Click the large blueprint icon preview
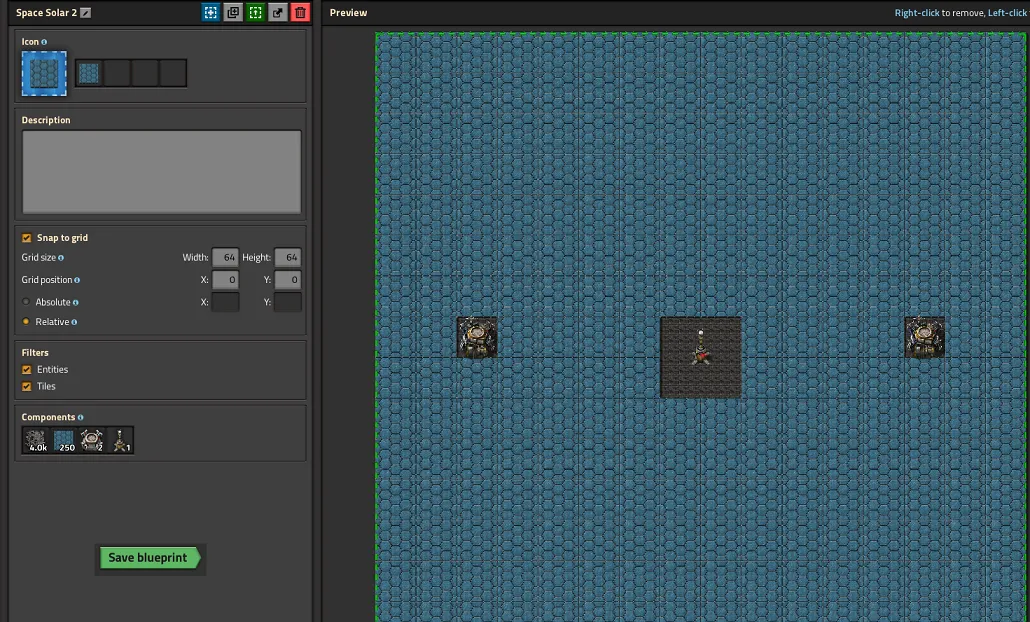1030x622 pixels. click(x=44, y=74)
